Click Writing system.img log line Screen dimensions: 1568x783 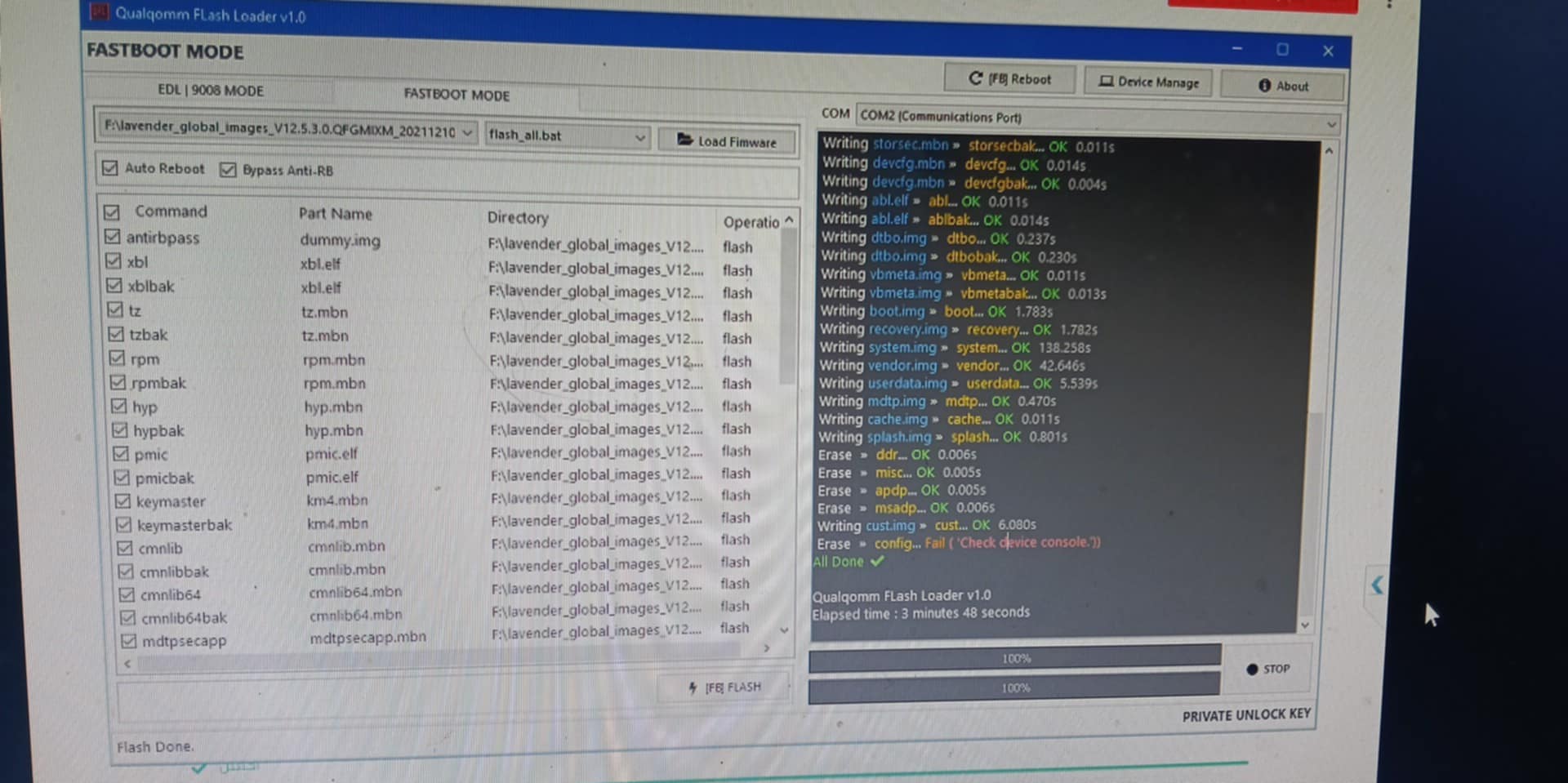click(955, 348)
